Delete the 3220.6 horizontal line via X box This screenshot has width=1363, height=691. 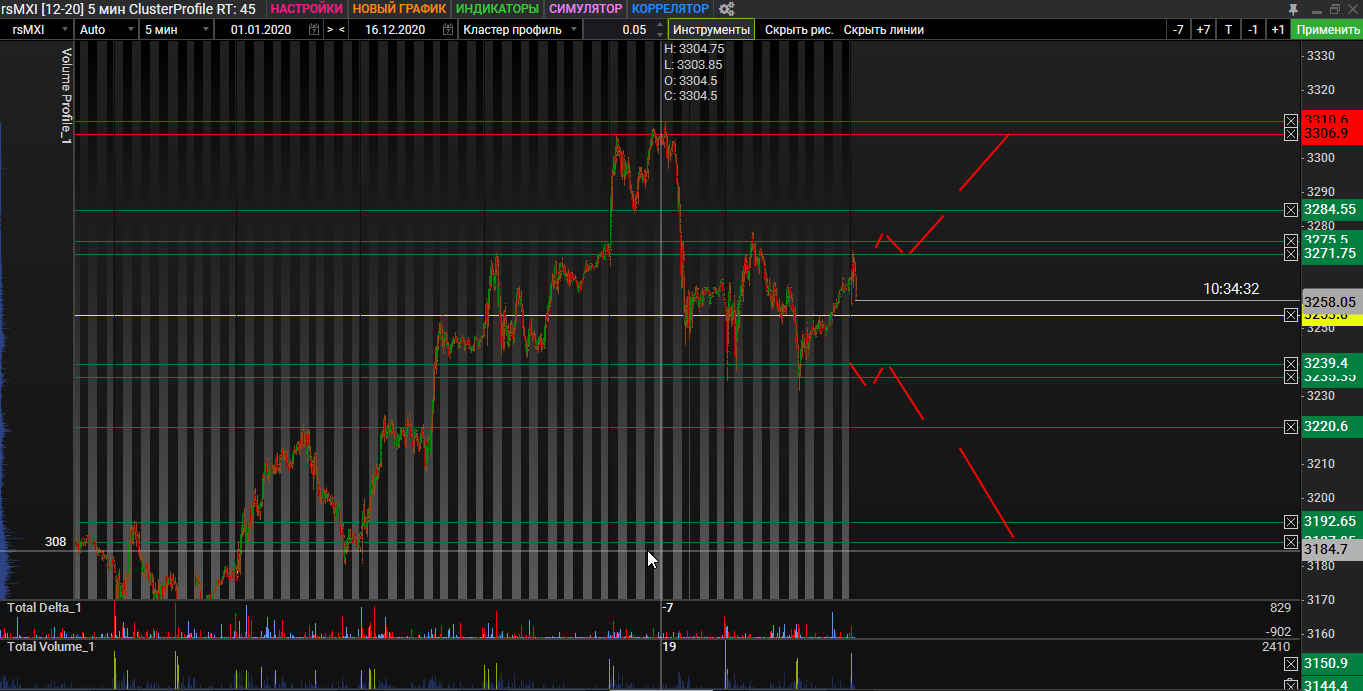[x=1291, y=428]
